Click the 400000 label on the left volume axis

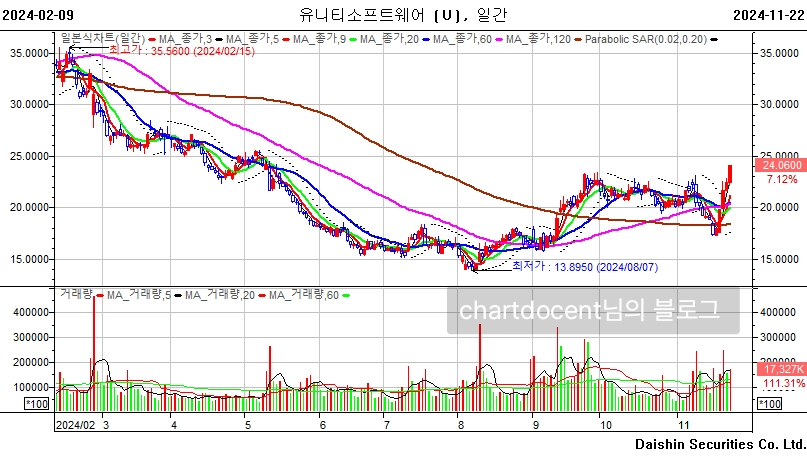32,312
